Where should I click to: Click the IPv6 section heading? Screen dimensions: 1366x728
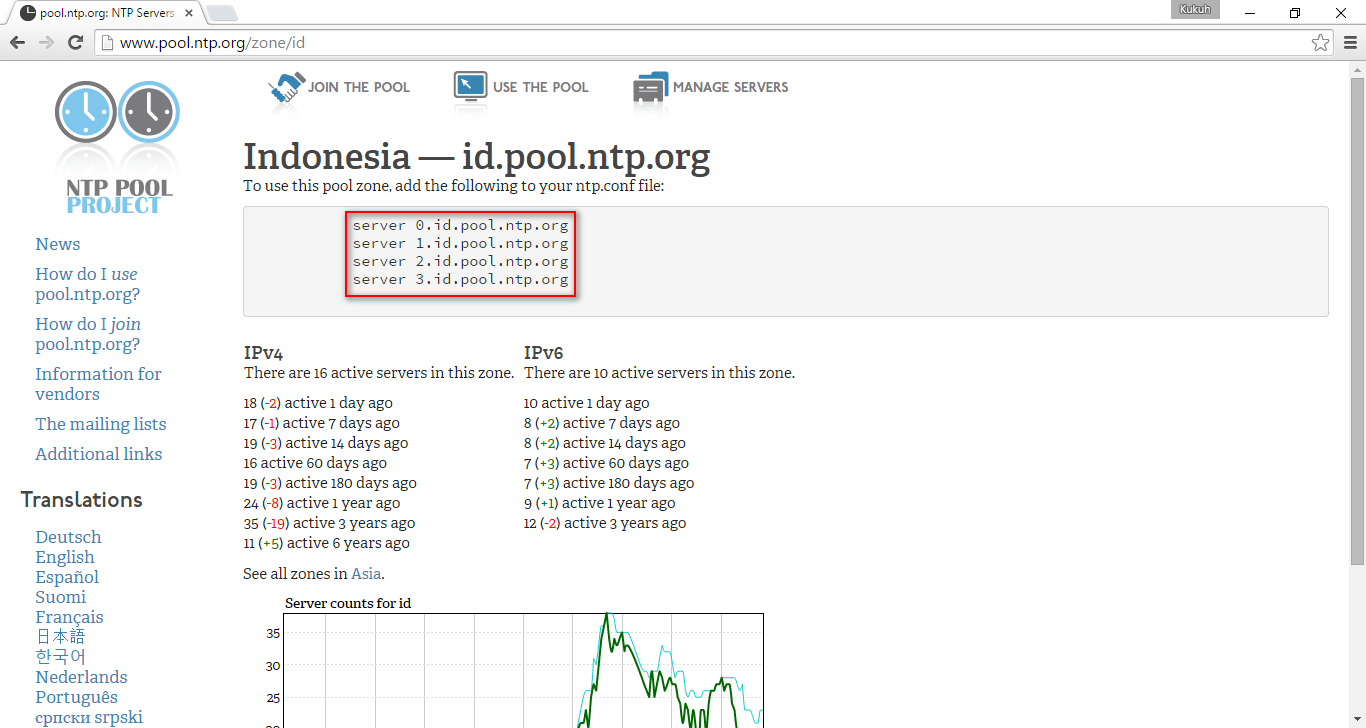coord(543,353)
